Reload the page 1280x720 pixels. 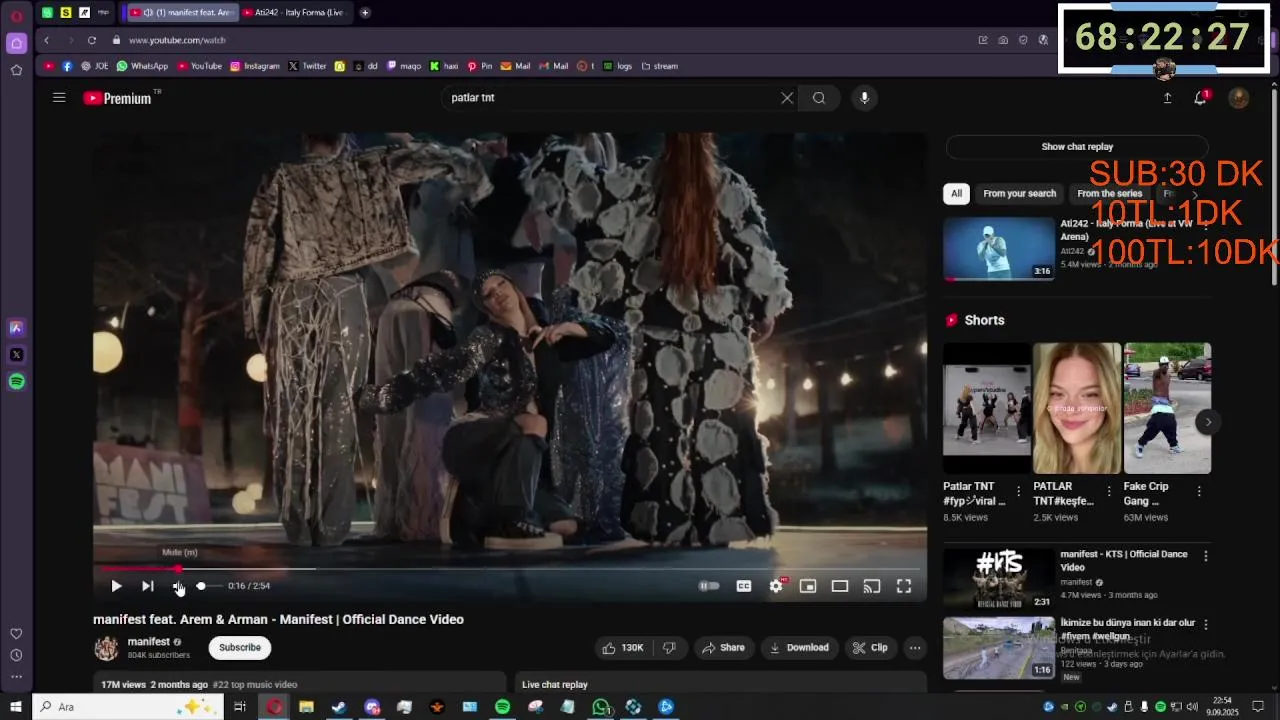point(91,40)
